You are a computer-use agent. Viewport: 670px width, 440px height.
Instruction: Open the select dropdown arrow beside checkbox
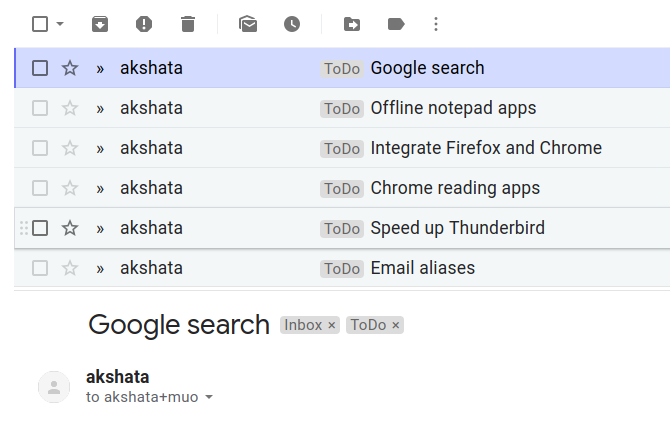pos(60,24)
